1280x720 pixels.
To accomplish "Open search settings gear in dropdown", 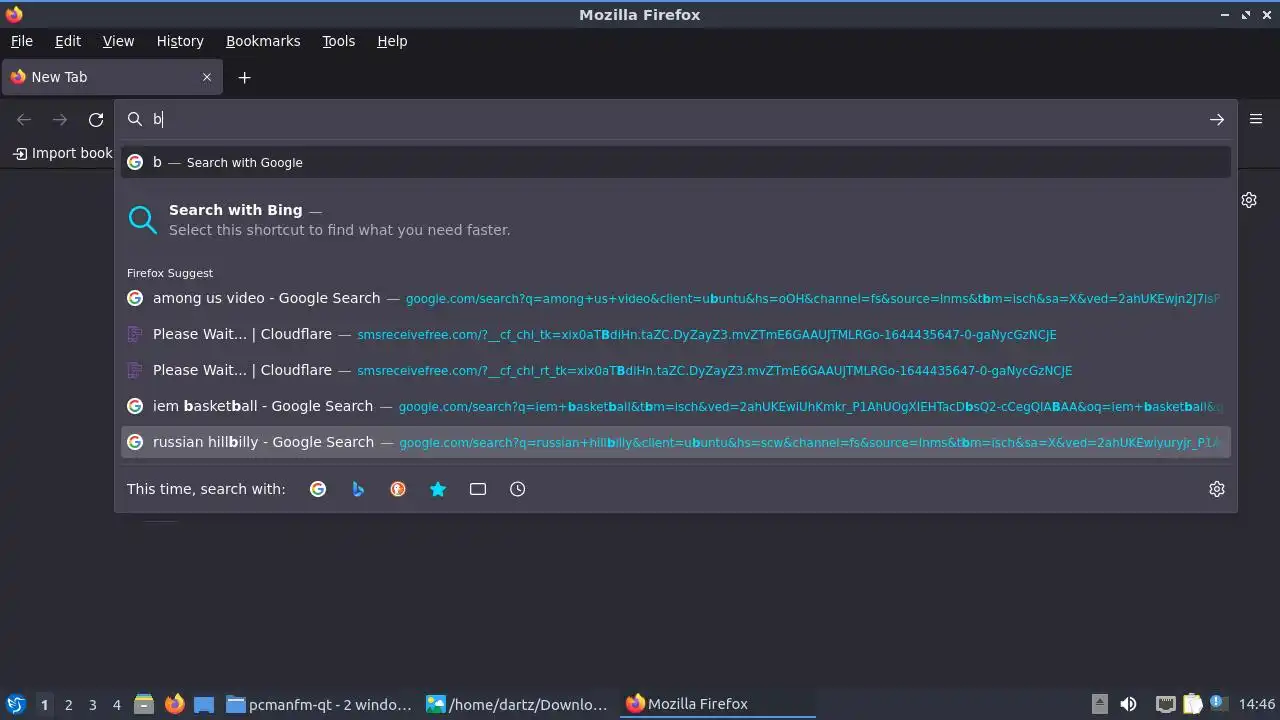I will pos(1216,489).
